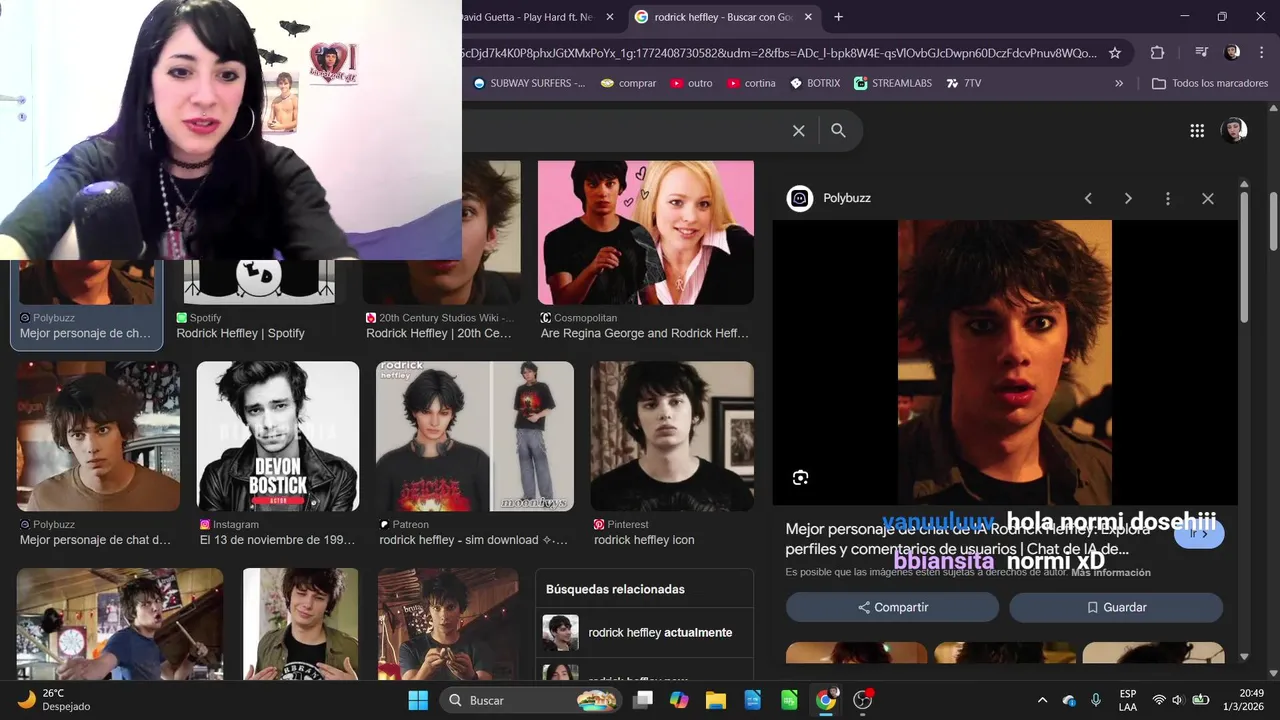Expand hidden bookmarks chevron

coord(1119,83)
